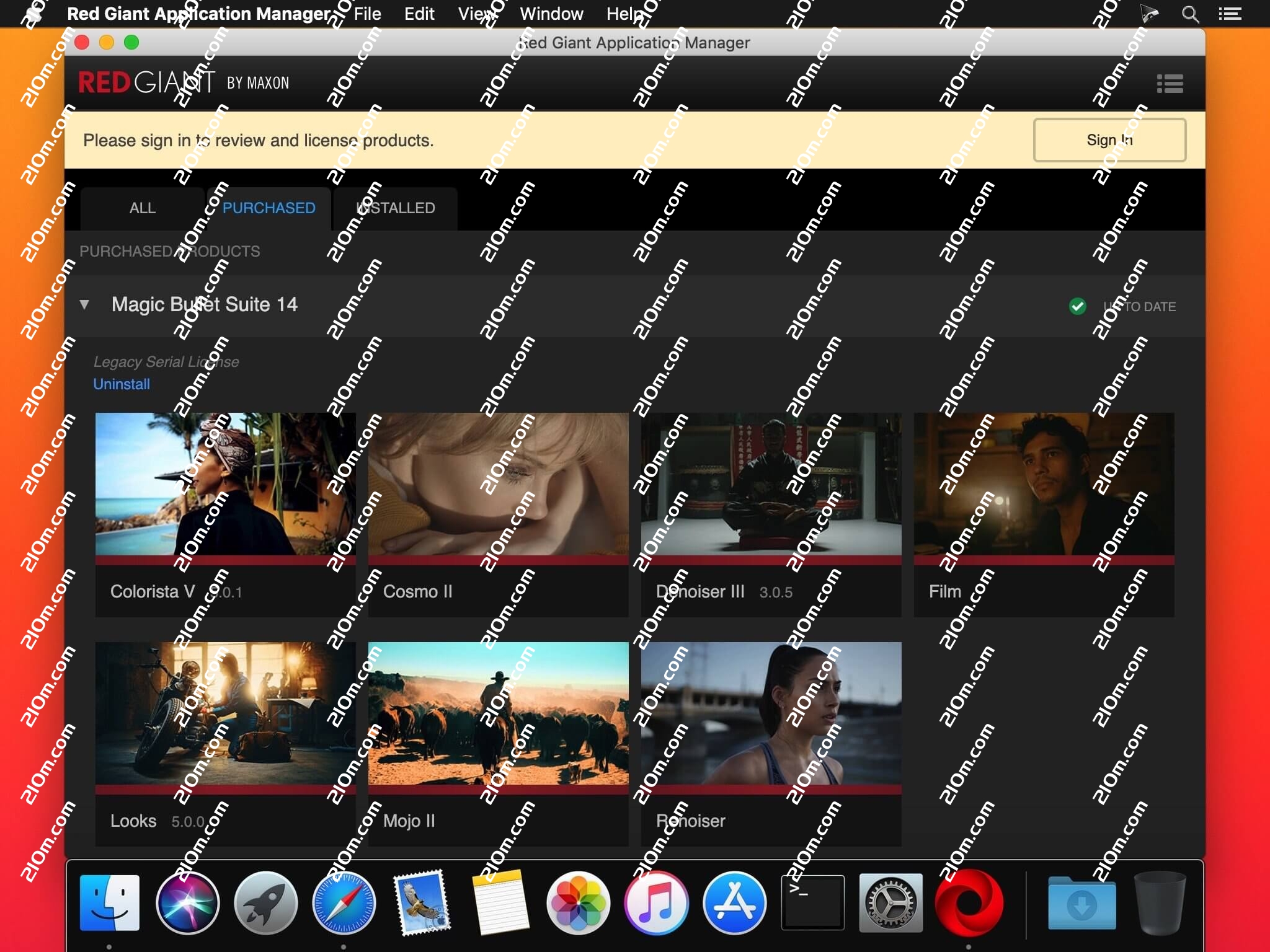This screenshot has width=1270, height=952.
Task: Open the Window menu
Action: pyautogui.click(x=551, y=14)
